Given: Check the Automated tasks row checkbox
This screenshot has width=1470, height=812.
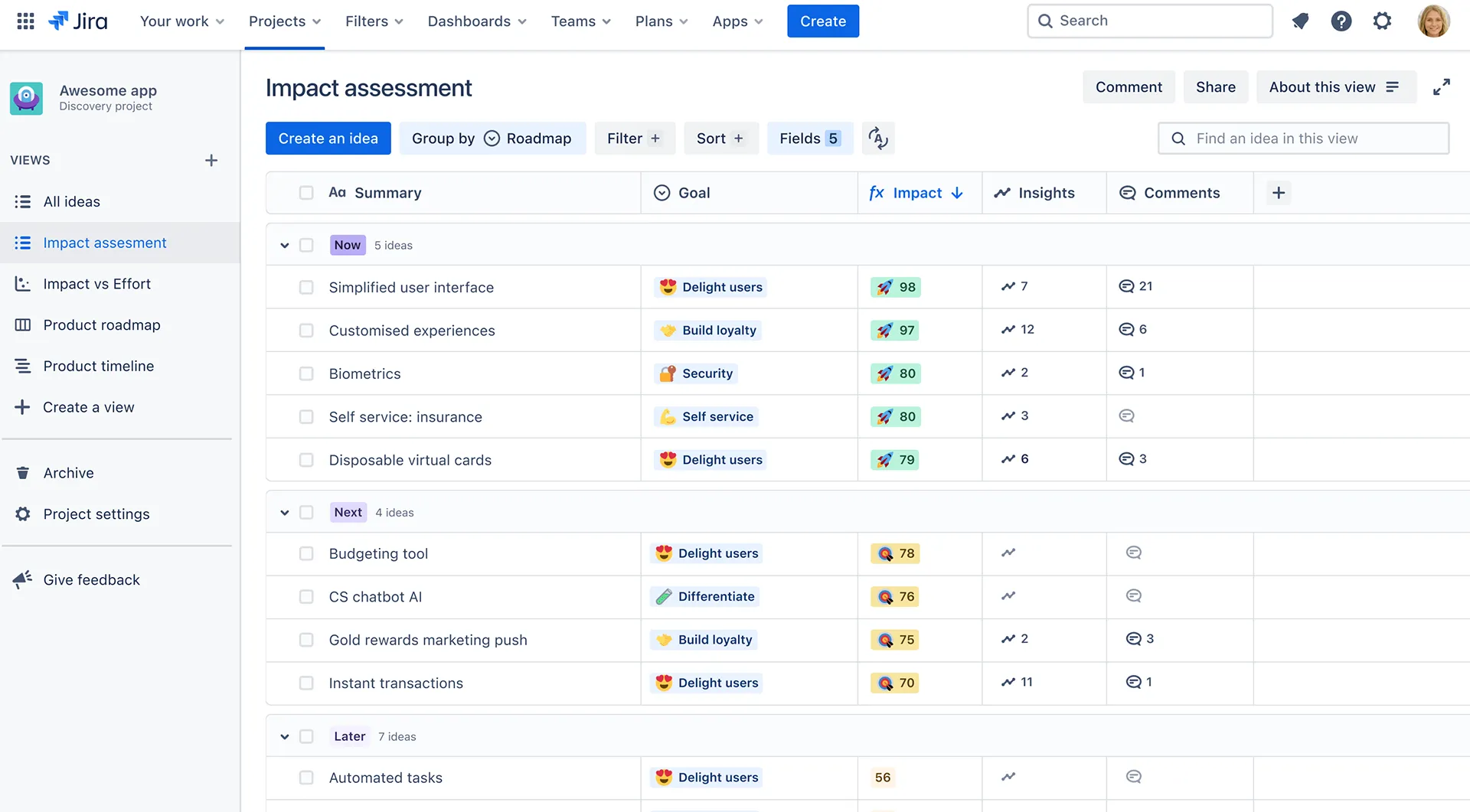Looking at the screenshot, I should click(x=306, y=778).
